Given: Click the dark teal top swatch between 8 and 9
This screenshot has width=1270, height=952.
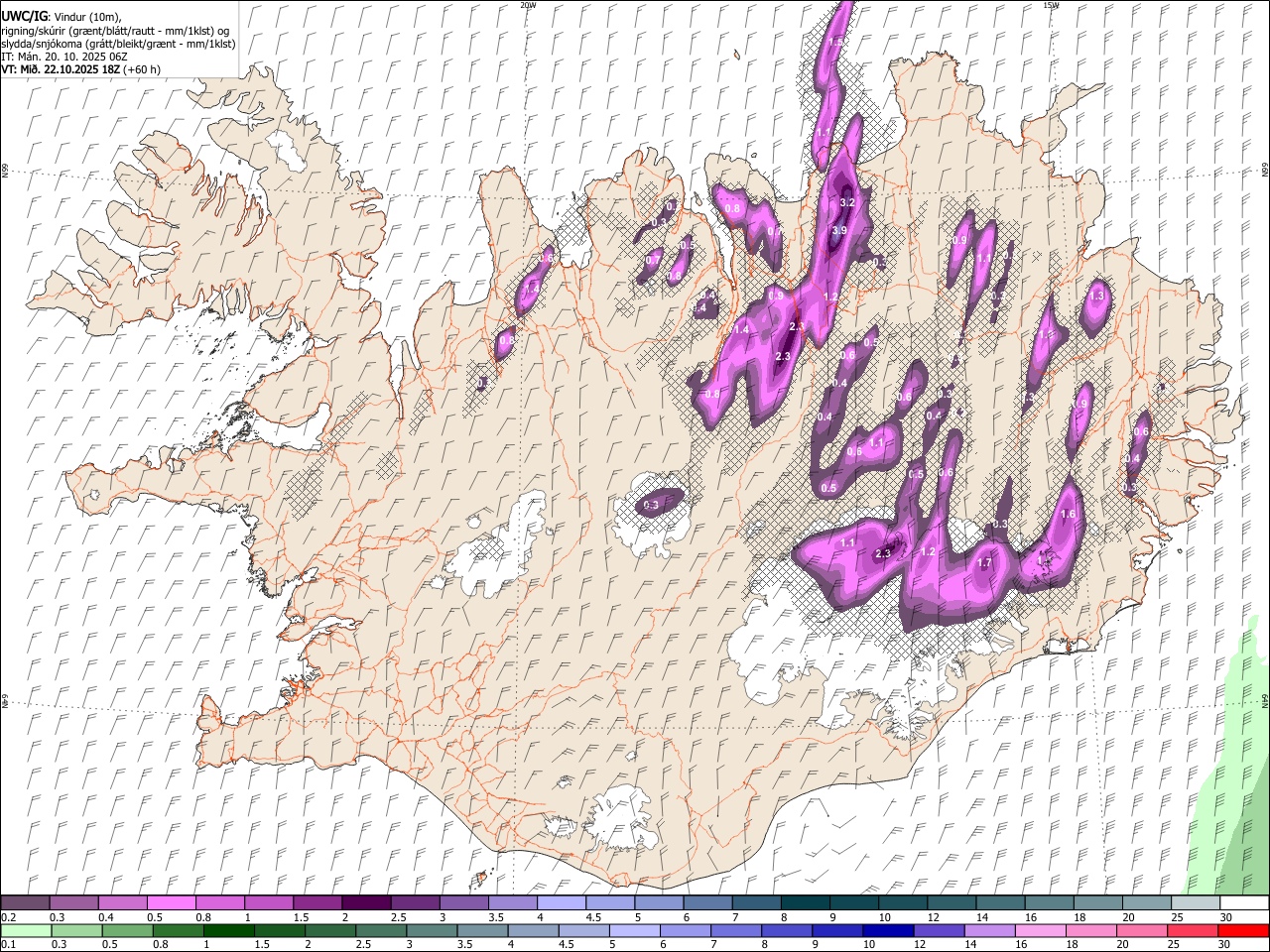Looking at the screenshot, I should [806, 903].
